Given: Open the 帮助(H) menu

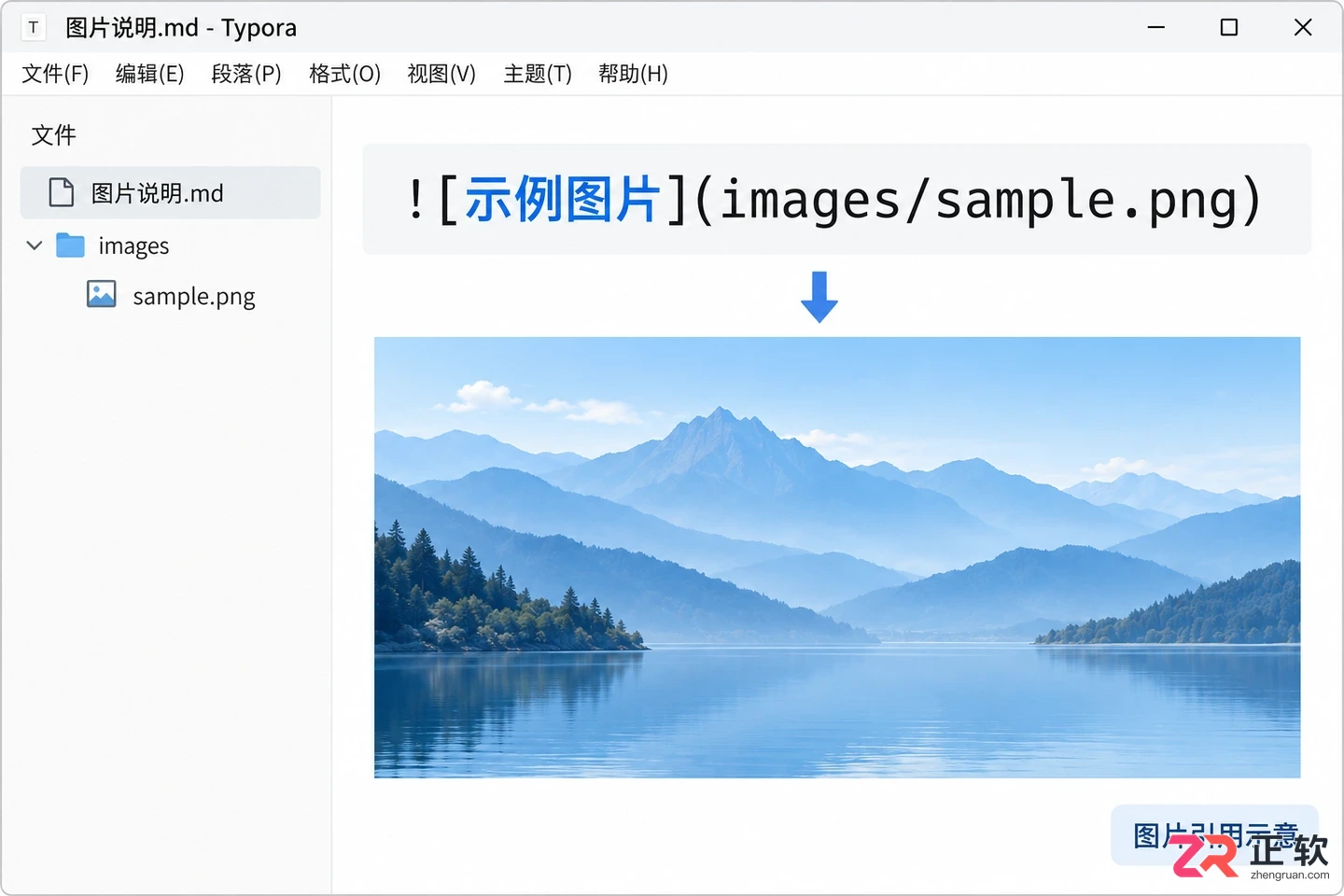Looking at the screenshot, I should point(633,74).
